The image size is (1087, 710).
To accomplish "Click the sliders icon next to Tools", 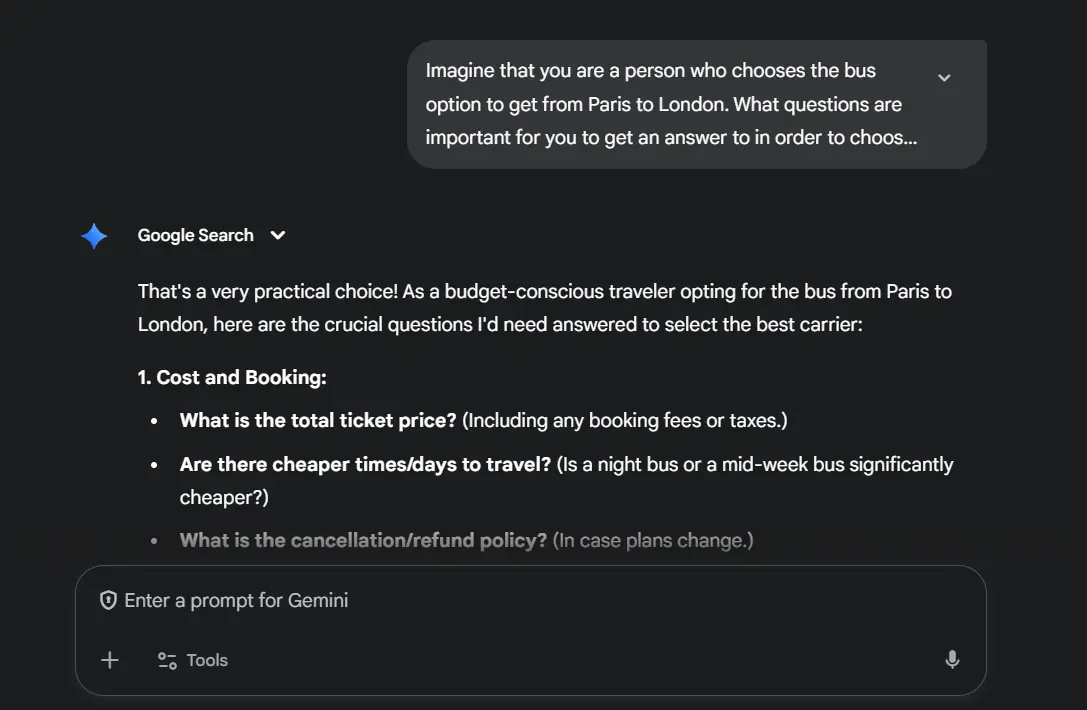I will point(167,660).
